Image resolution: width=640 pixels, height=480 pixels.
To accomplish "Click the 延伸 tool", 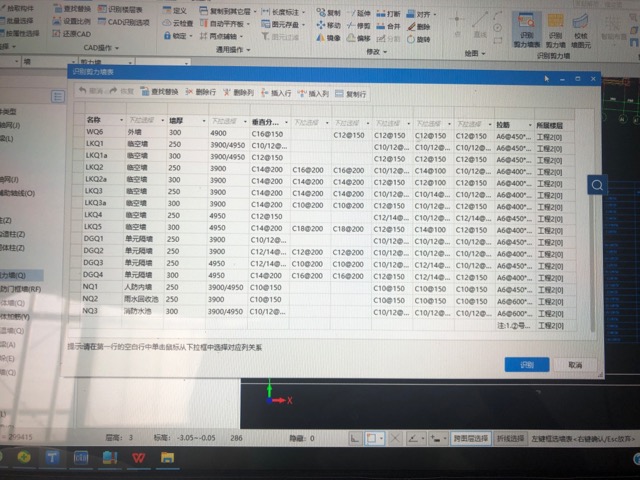I will [359, 13].
